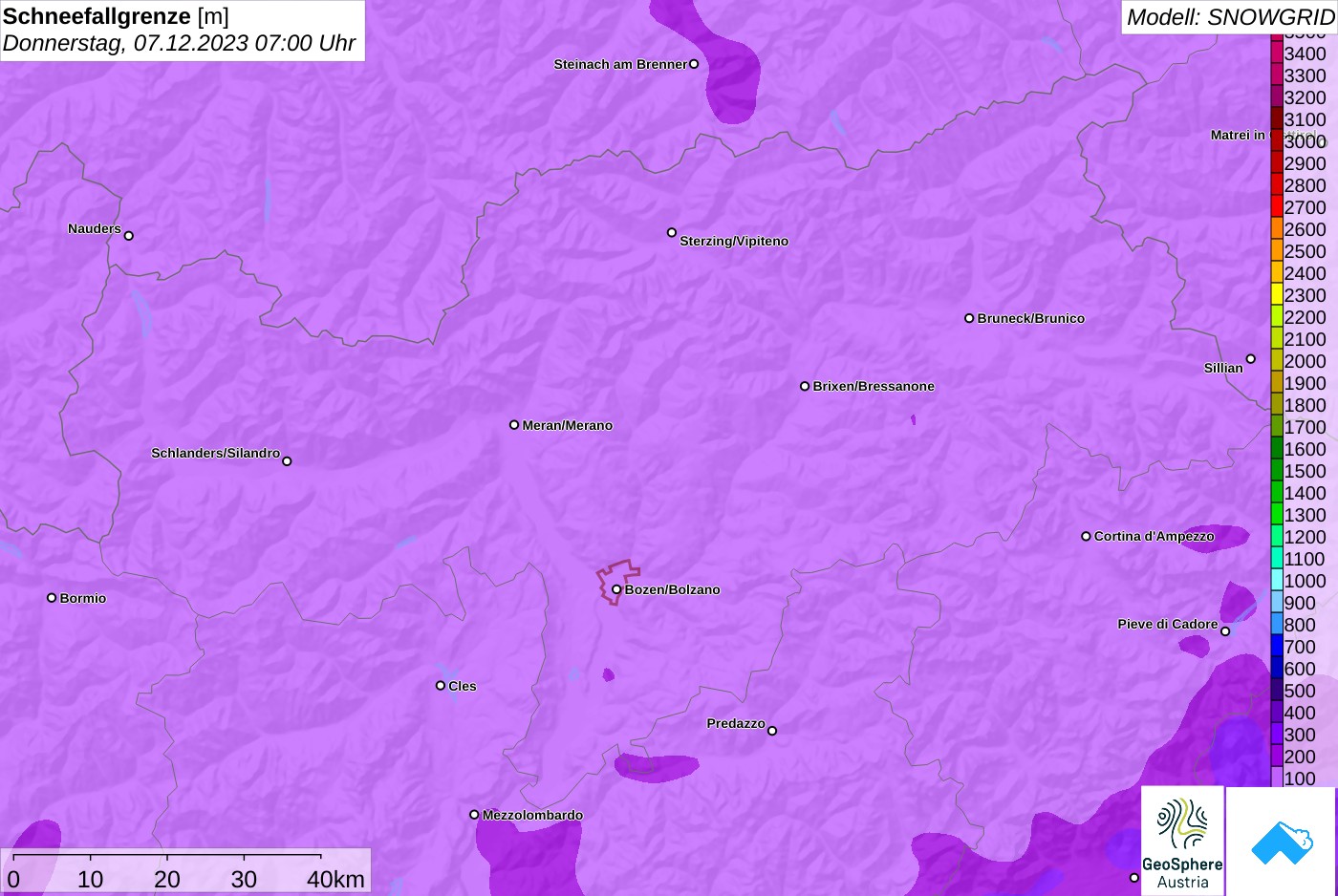This screenshot has width=1338, height=896.
Task: Click the blue cloud arrow logo
Action: 1281,841
